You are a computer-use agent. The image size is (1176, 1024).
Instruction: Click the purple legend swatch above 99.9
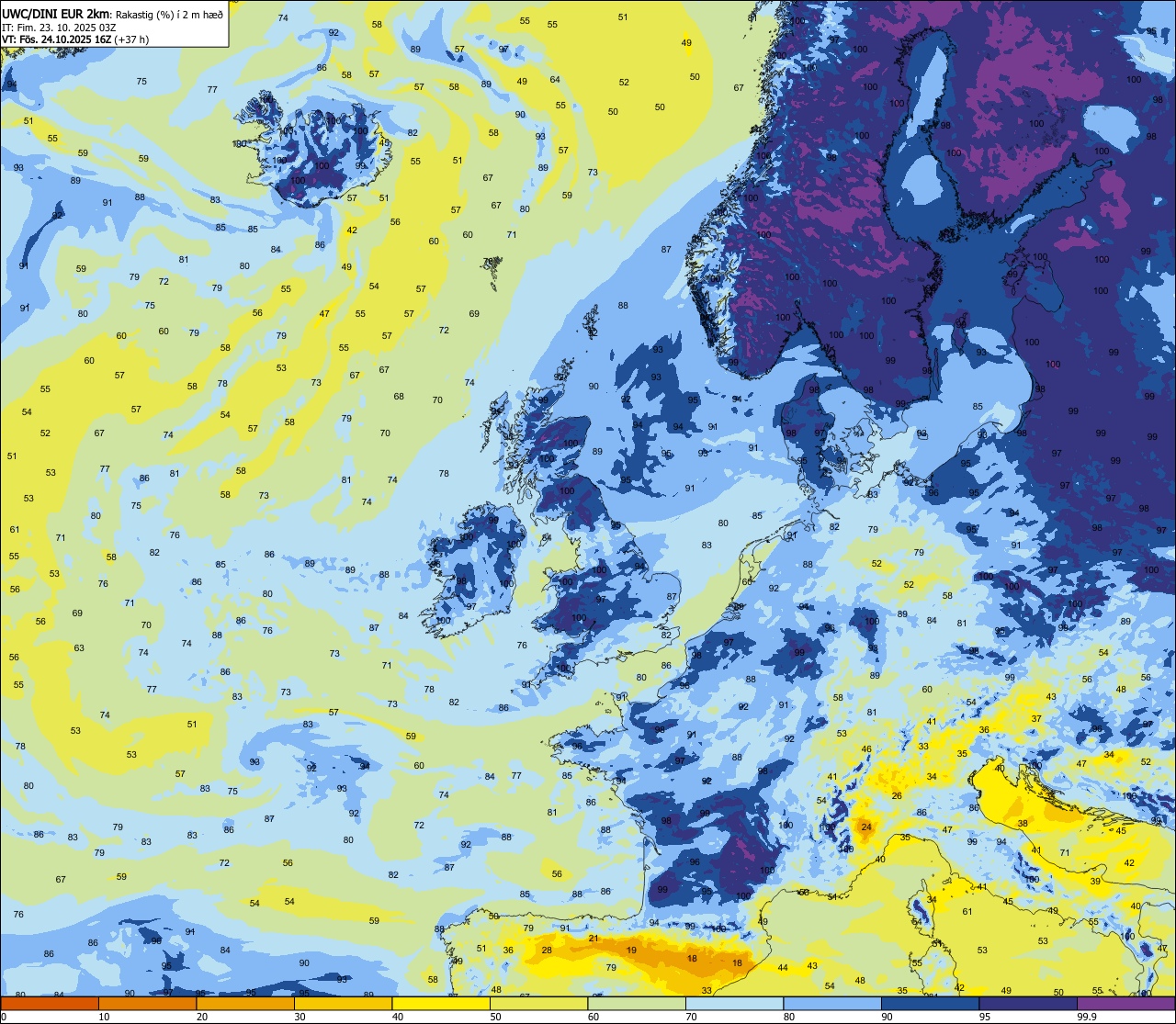(1125, 1004)
